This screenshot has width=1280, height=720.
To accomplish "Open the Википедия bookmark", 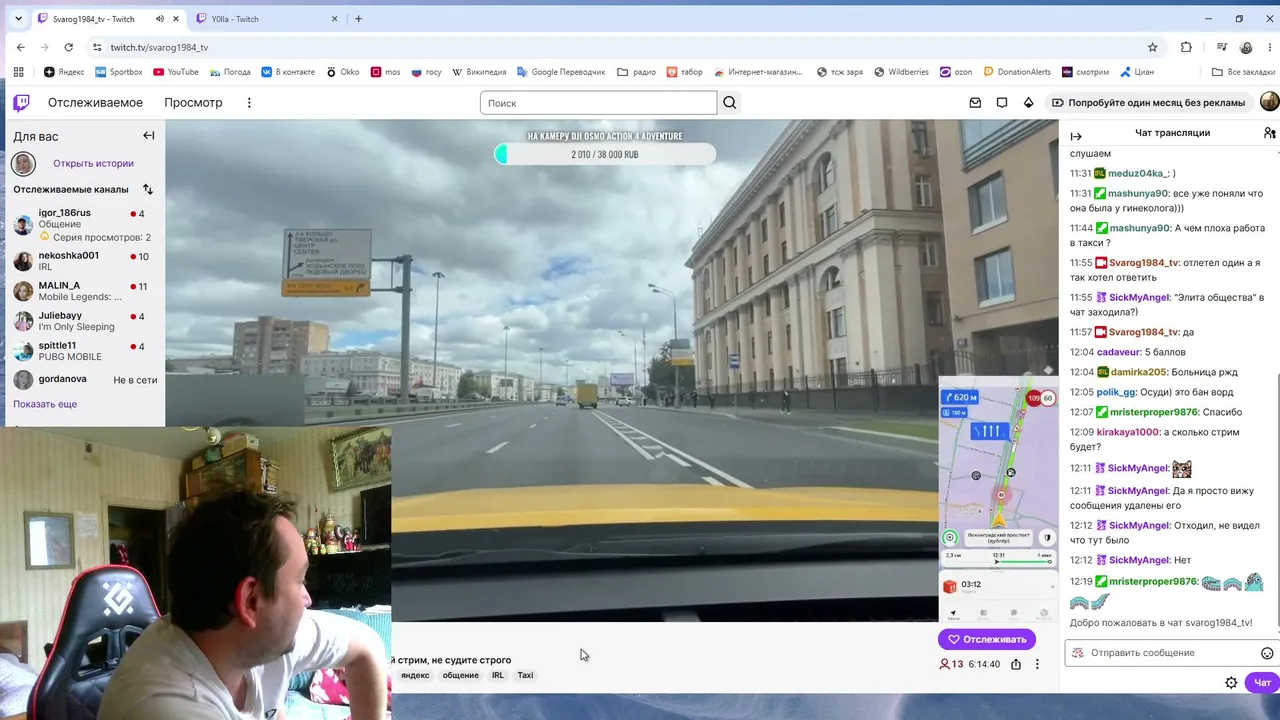I will [x=479, y=72].
